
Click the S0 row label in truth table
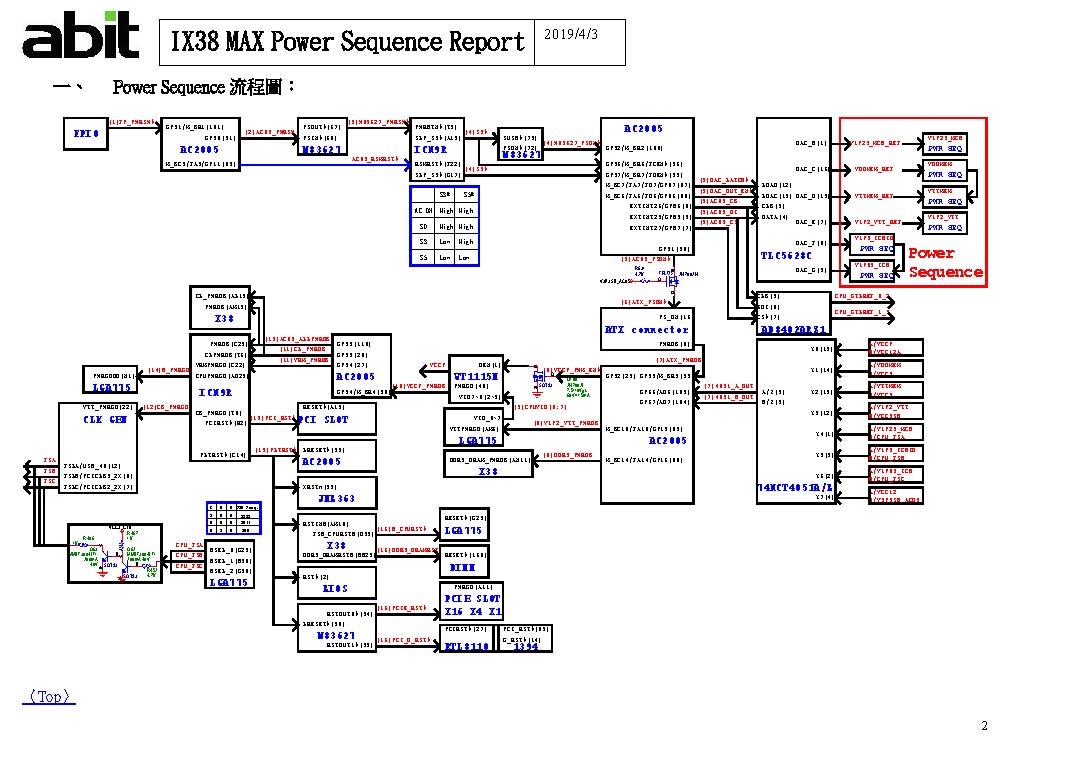(423, 226)
